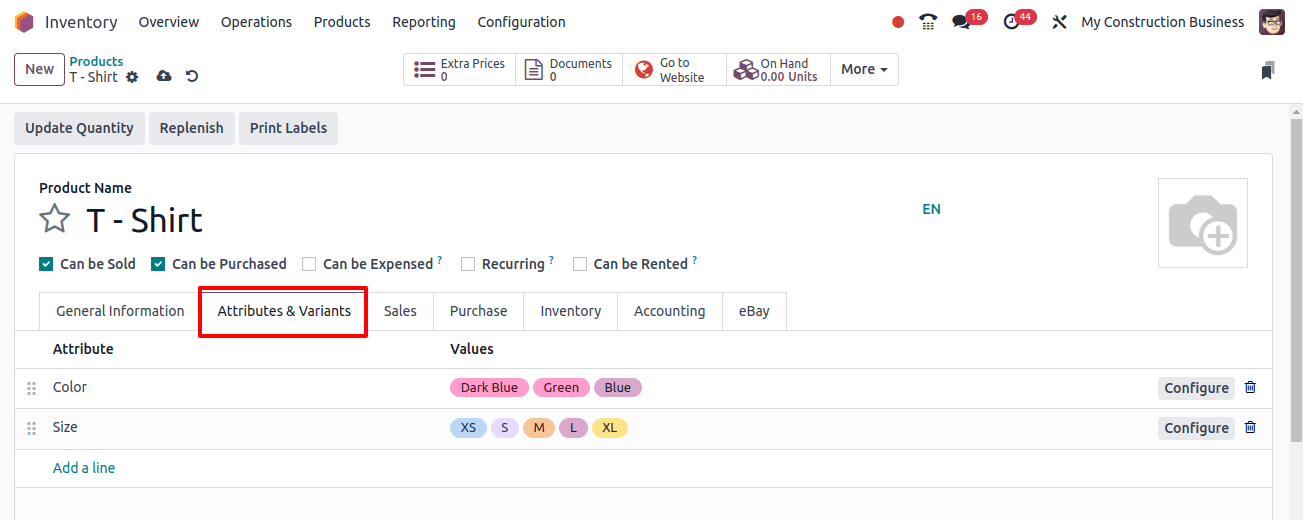
Task: Click the drag handle for the Size row
Action: 31,428
